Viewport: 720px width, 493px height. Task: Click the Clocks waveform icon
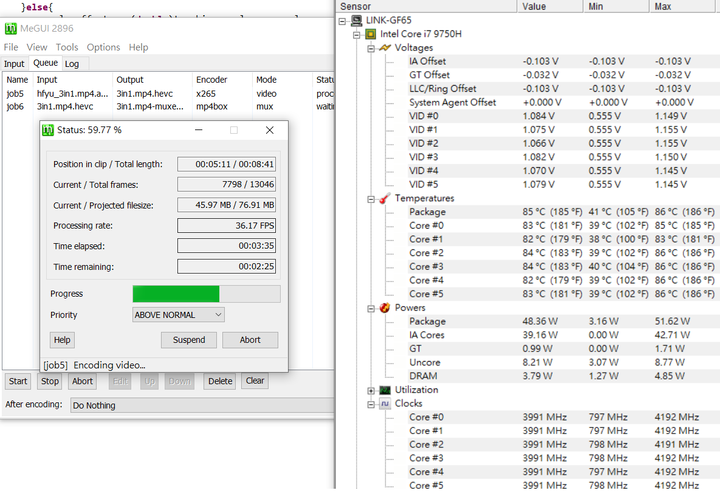pyautogui.click(x=385, y=404)
